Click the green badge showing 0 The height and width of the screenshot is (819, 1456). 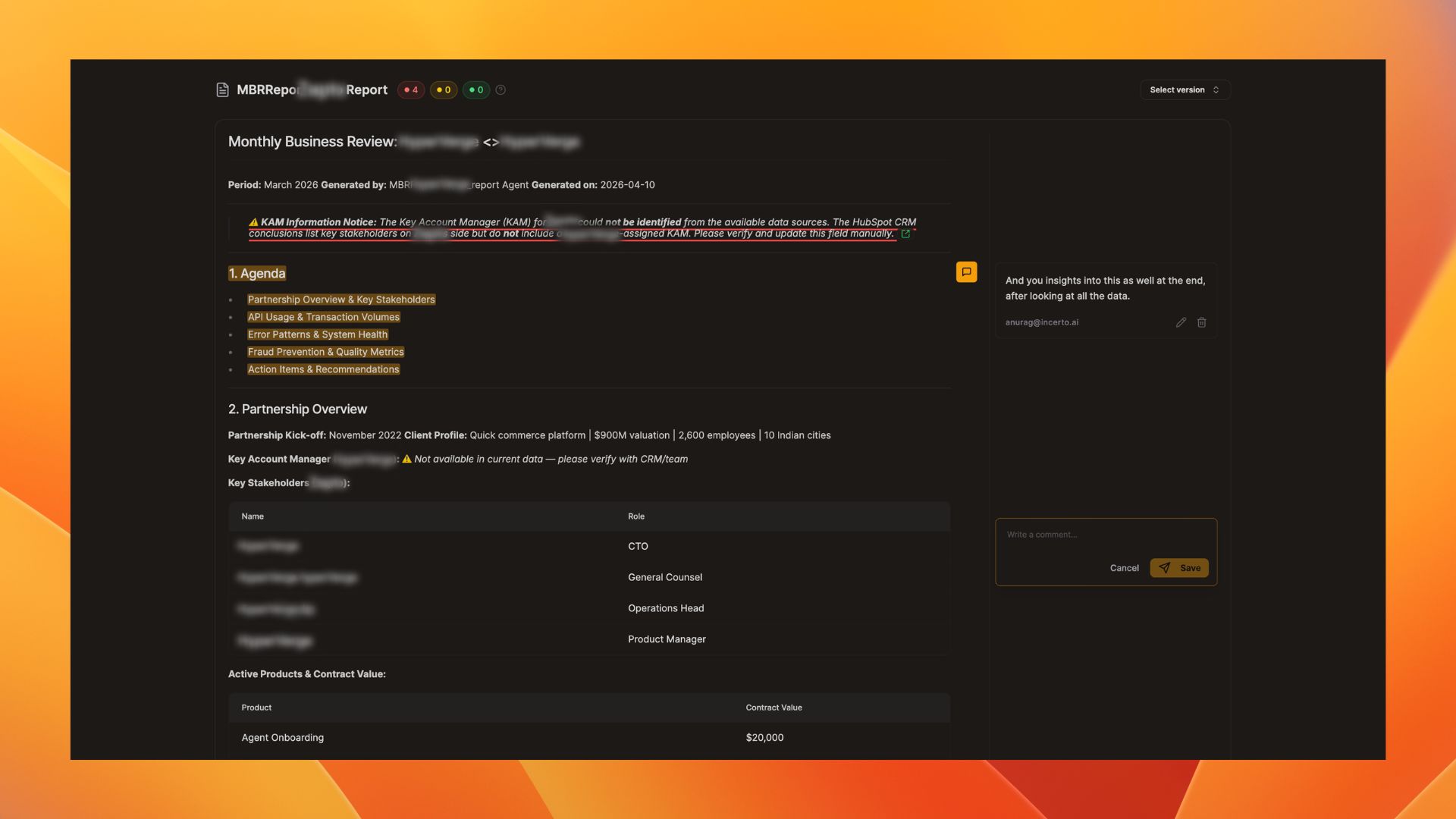[476, 90]
